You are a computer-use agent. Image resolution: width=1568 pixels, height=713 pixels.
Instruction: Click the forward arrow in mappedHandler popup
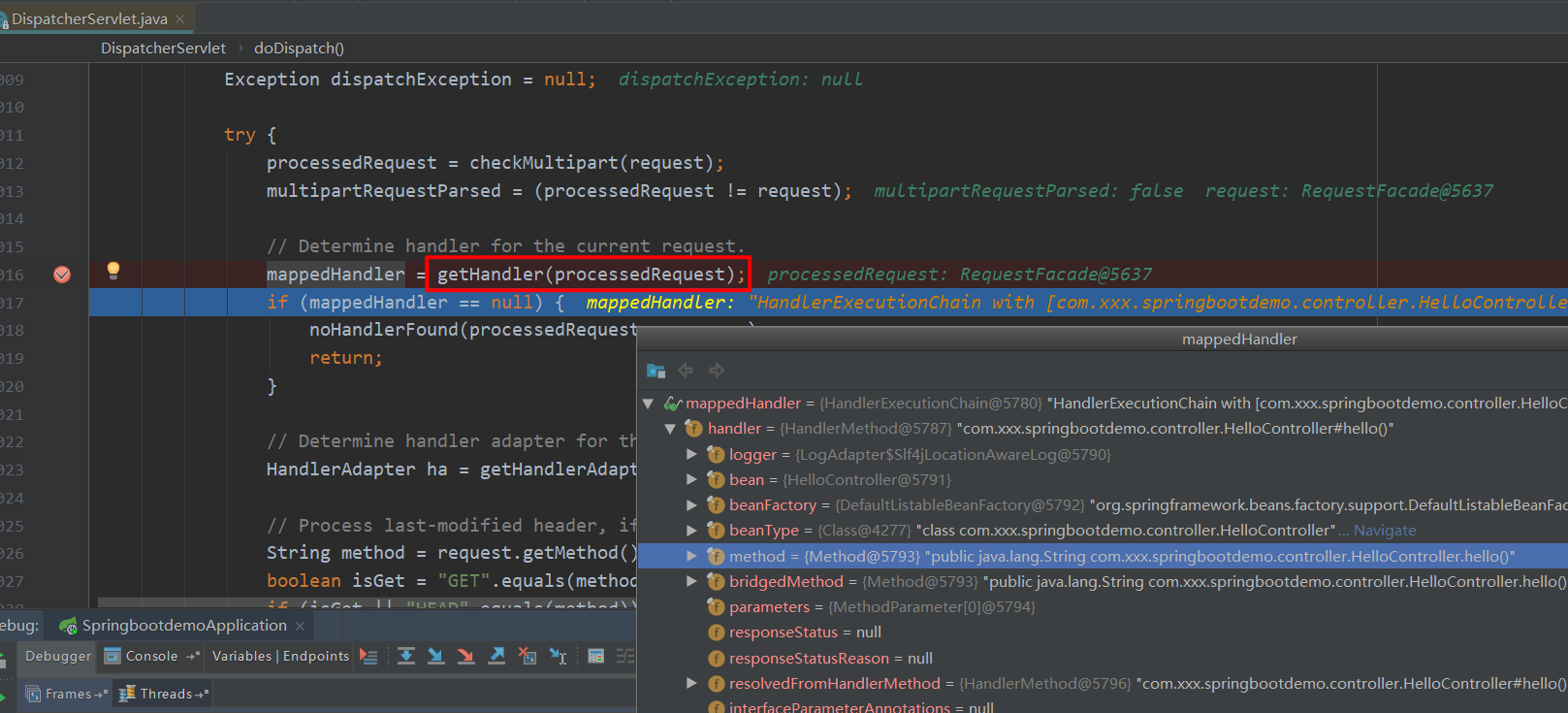717,371
